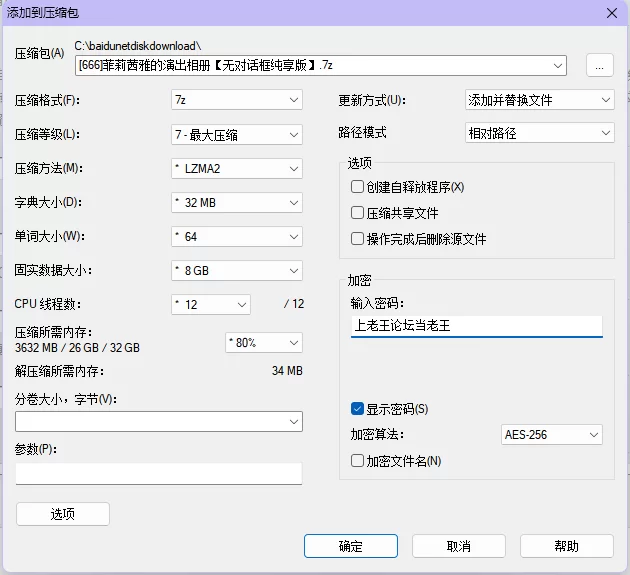Focus the 参数 input field
The height and width of the screenshot is (575, 630).
point(159,473)
